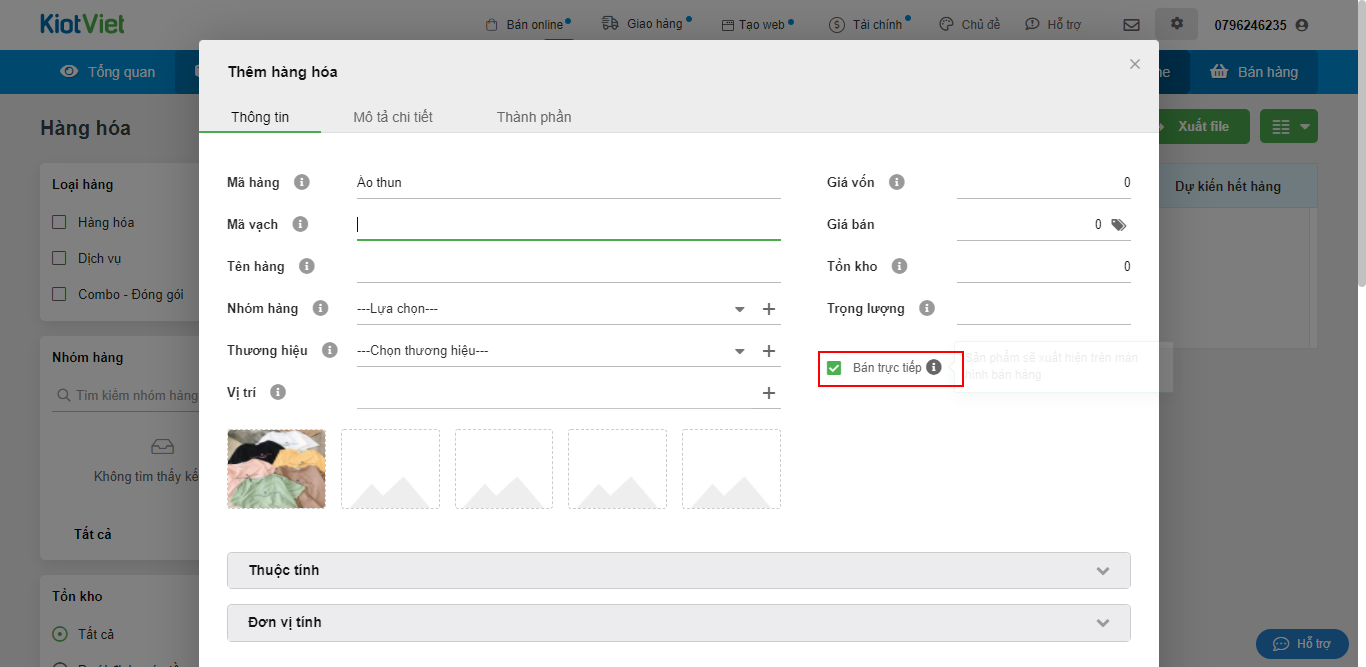
Task: Open settings gear icon in top bar
Action: (1176, 24)
